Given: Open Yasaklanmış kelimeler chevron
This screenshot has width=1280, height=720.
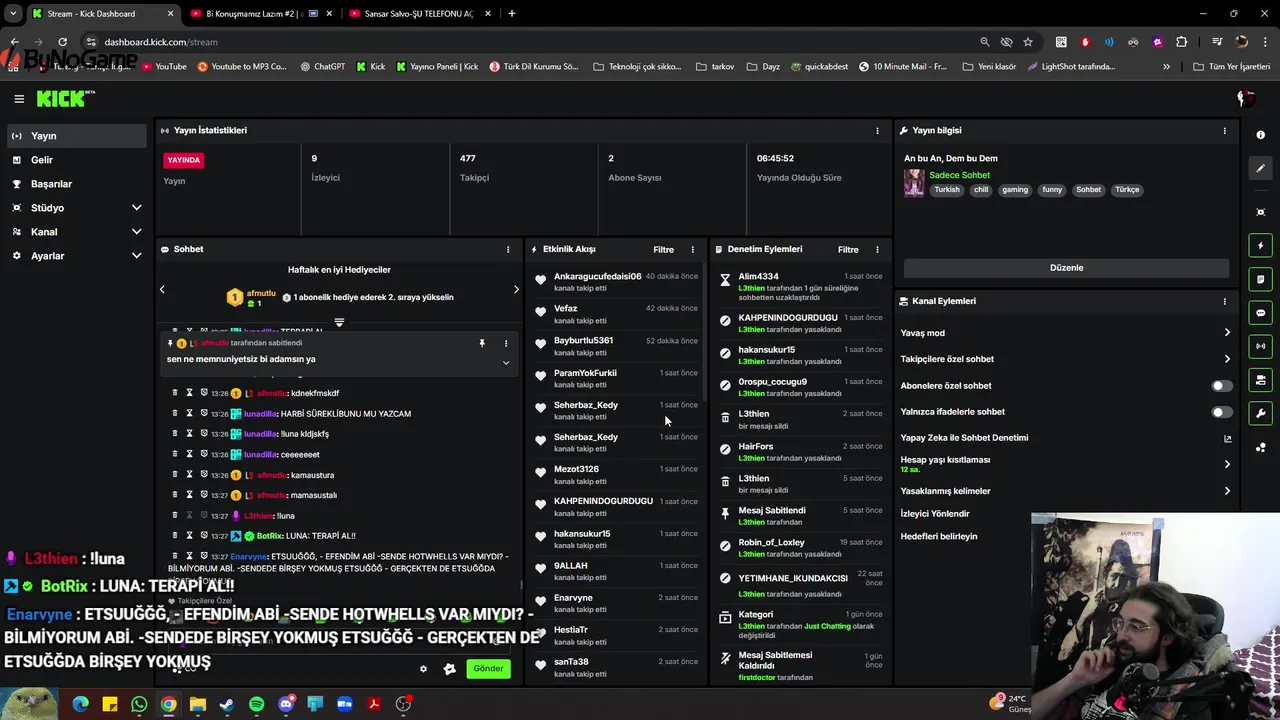Looking at the screenshot, I should [1227, 491].
